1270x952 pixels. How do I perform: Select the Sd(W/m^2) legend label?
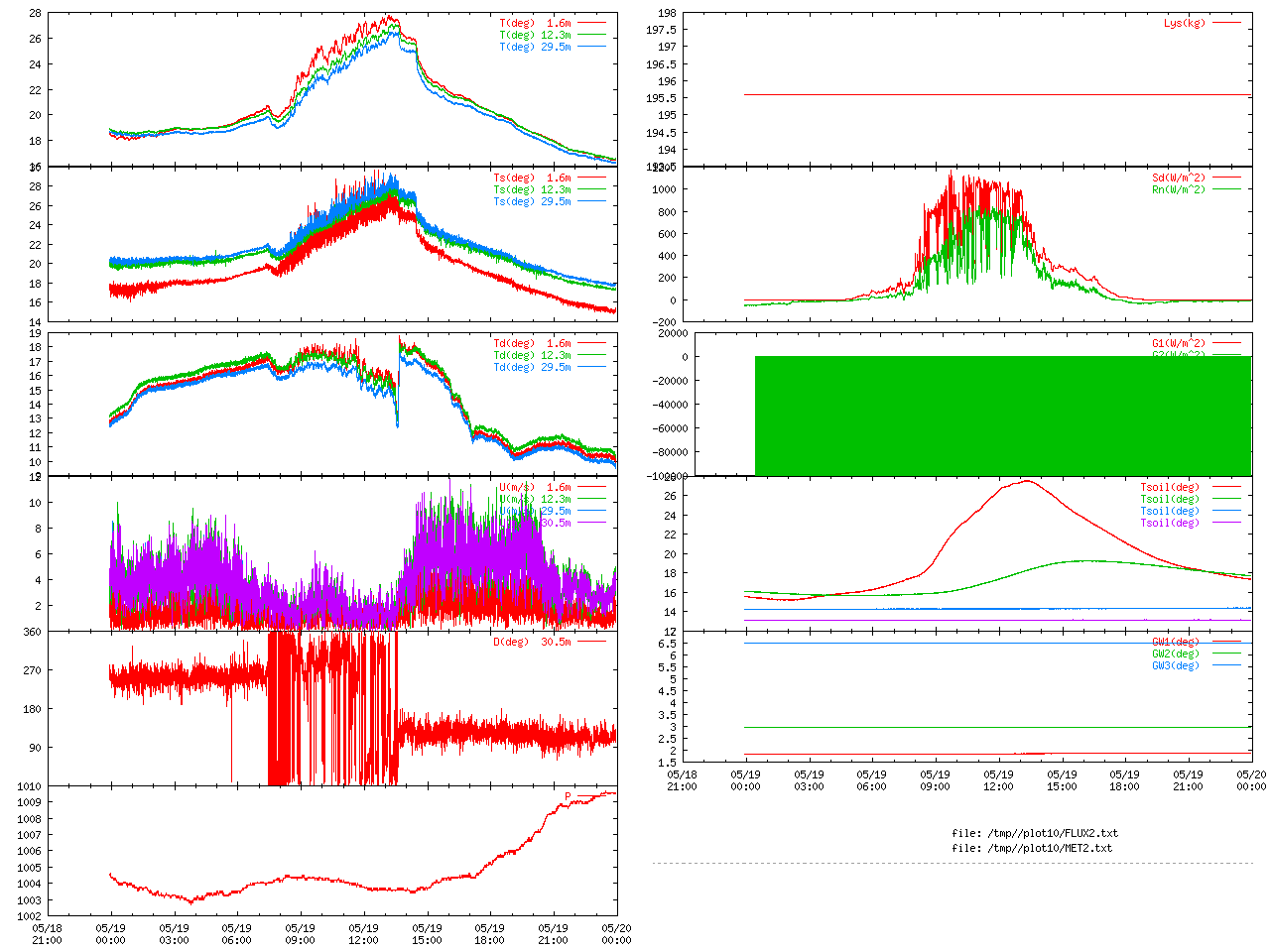pos(1179,178)
